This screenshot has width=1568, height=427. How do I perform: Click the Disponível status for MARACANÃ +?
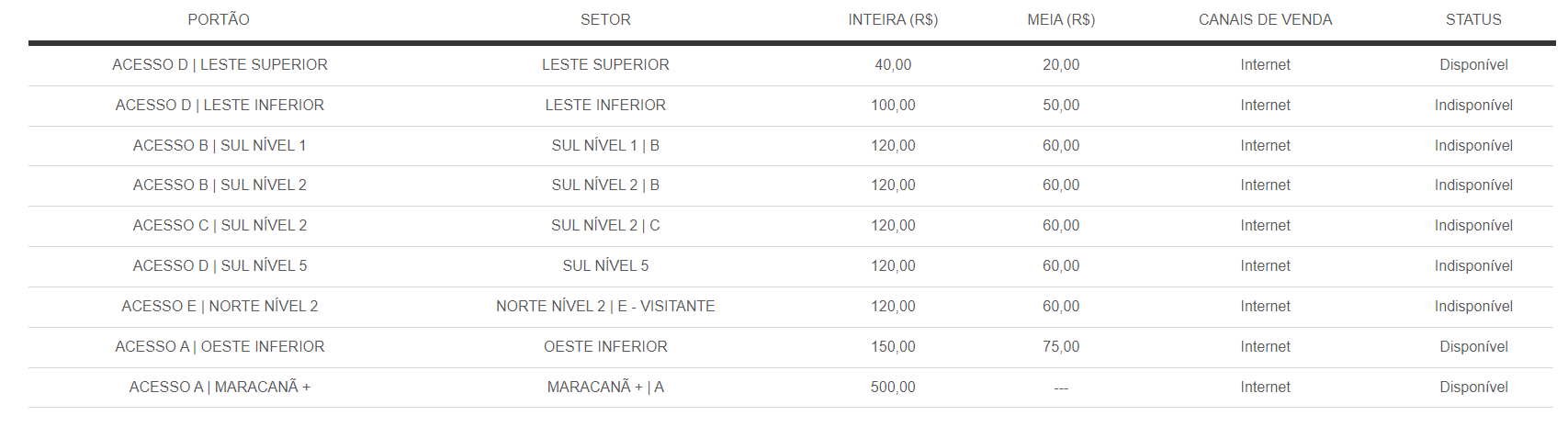click(1473, 388)
